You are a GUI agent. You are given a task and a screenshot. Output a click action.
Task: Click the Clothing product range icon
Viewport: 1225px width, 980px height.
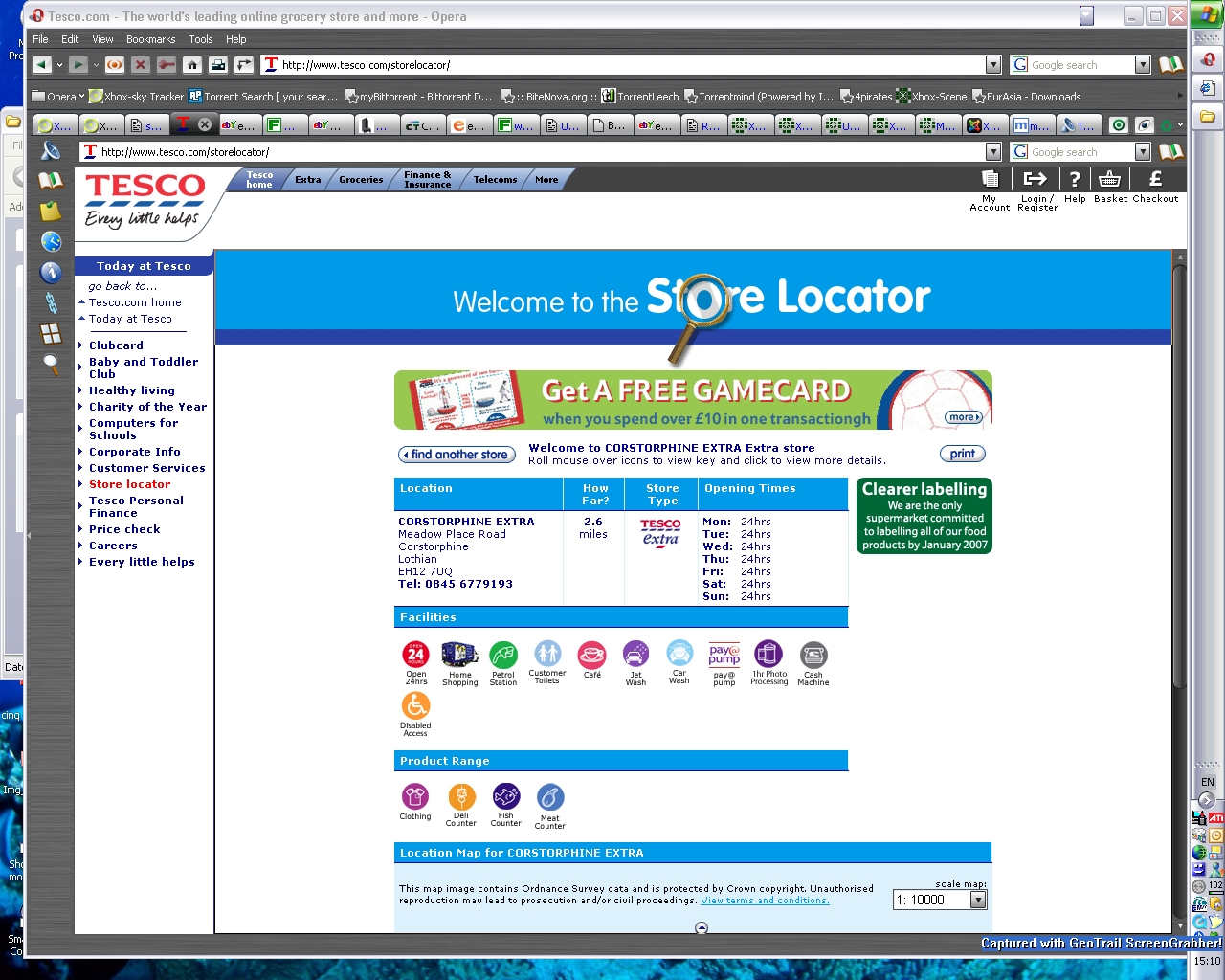tap(415, 796)
